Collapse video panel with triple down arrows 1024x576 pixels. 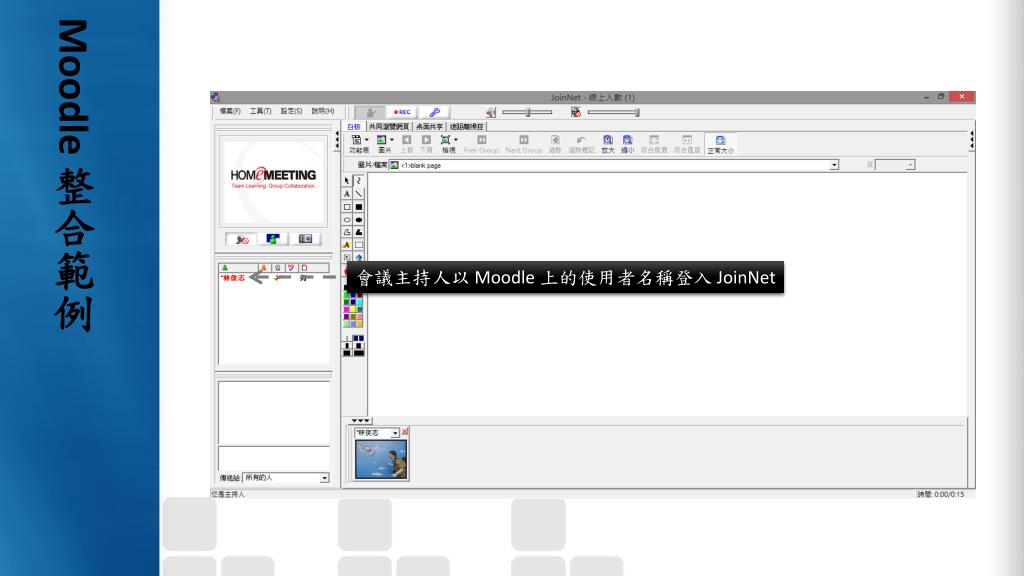coord(360,421)
